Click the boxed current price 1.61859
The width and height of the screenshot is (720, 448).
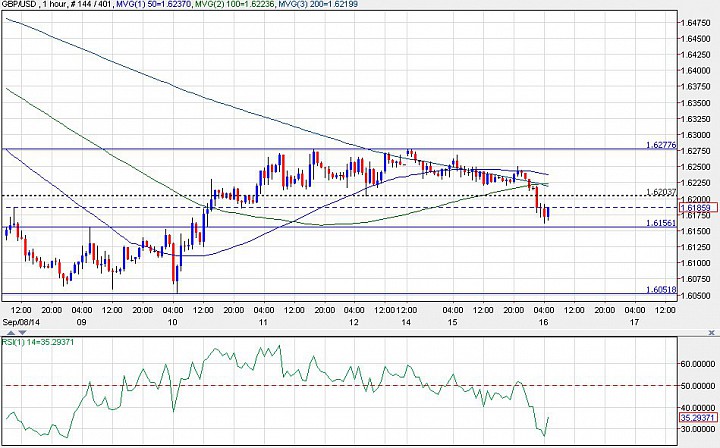[698, 208]
